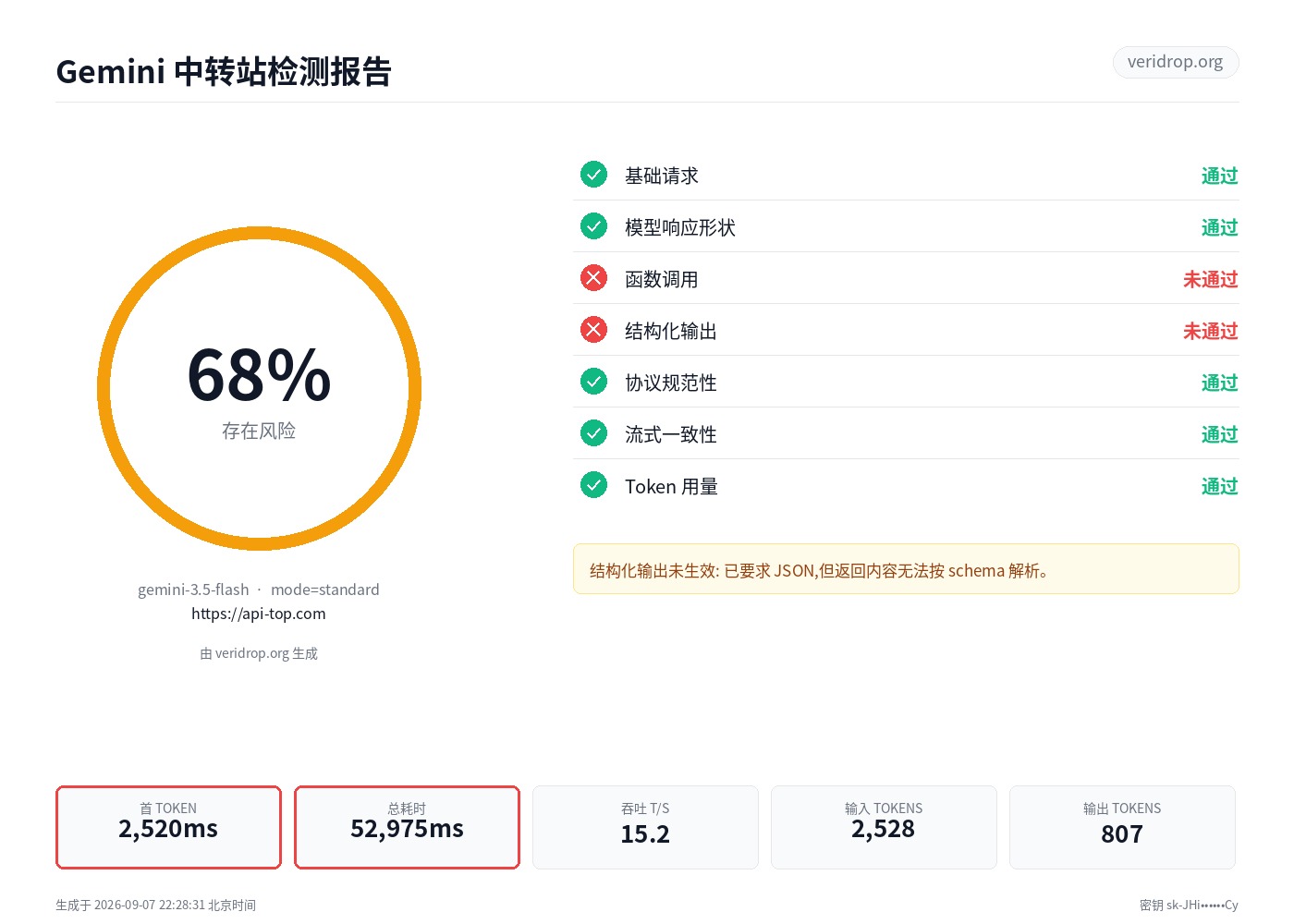The height and width of the screenshot is (924, 1294).
Task: Click the red X icon beside 函数调用
Action: (x=593, y=277)
